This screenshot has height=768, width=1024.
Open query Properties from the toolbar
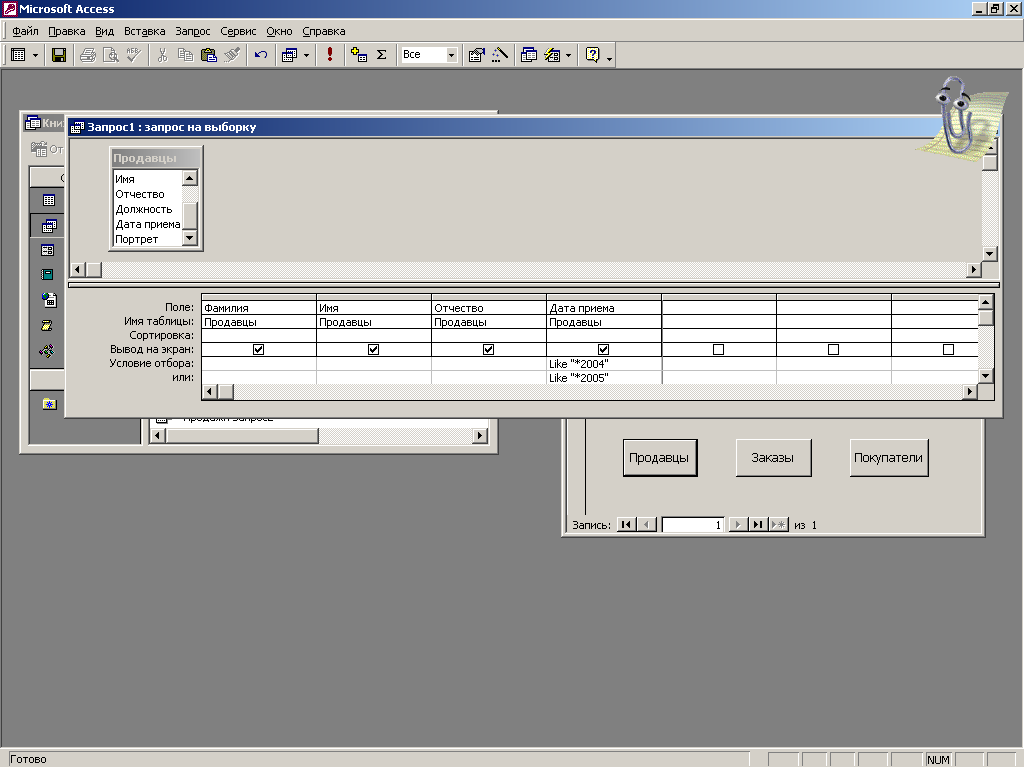coord(477,55)
